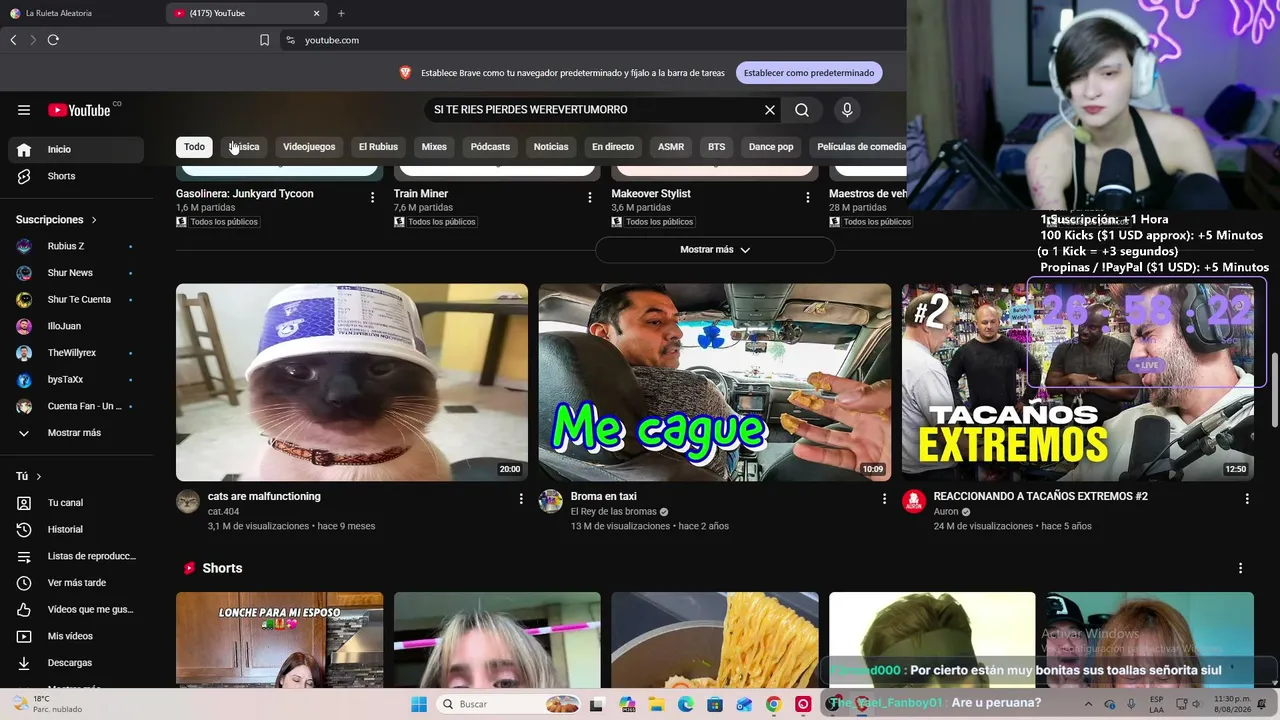Viewport: 1280px width, 720px height.
Task: Open Shorts in the sidebar
Action: pos(76,176)
